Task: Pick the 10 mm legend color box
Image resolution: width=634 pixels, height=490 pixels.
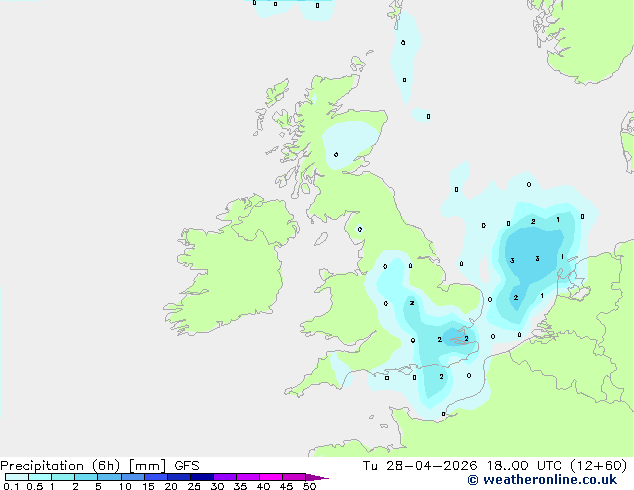Action: 133,477
